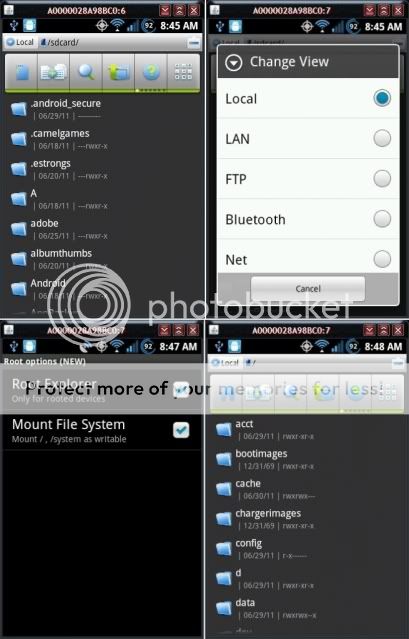The height and width of the screenshot is (639, 409).
Task: Cancel the Change View dialog
Action: pyautogui.click(x=308, y=289)
